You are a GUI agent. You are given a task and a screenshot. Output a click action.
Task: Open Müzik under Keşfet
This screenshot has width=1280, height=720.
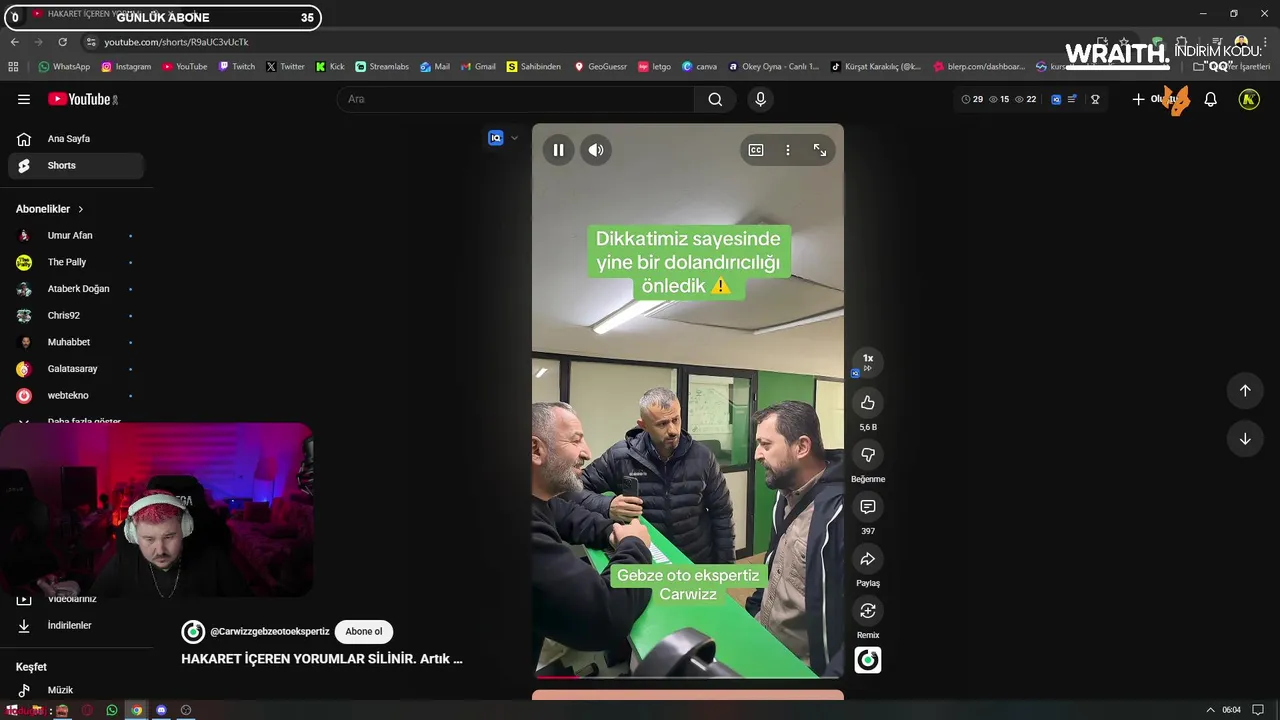click(x=76, y=690)
